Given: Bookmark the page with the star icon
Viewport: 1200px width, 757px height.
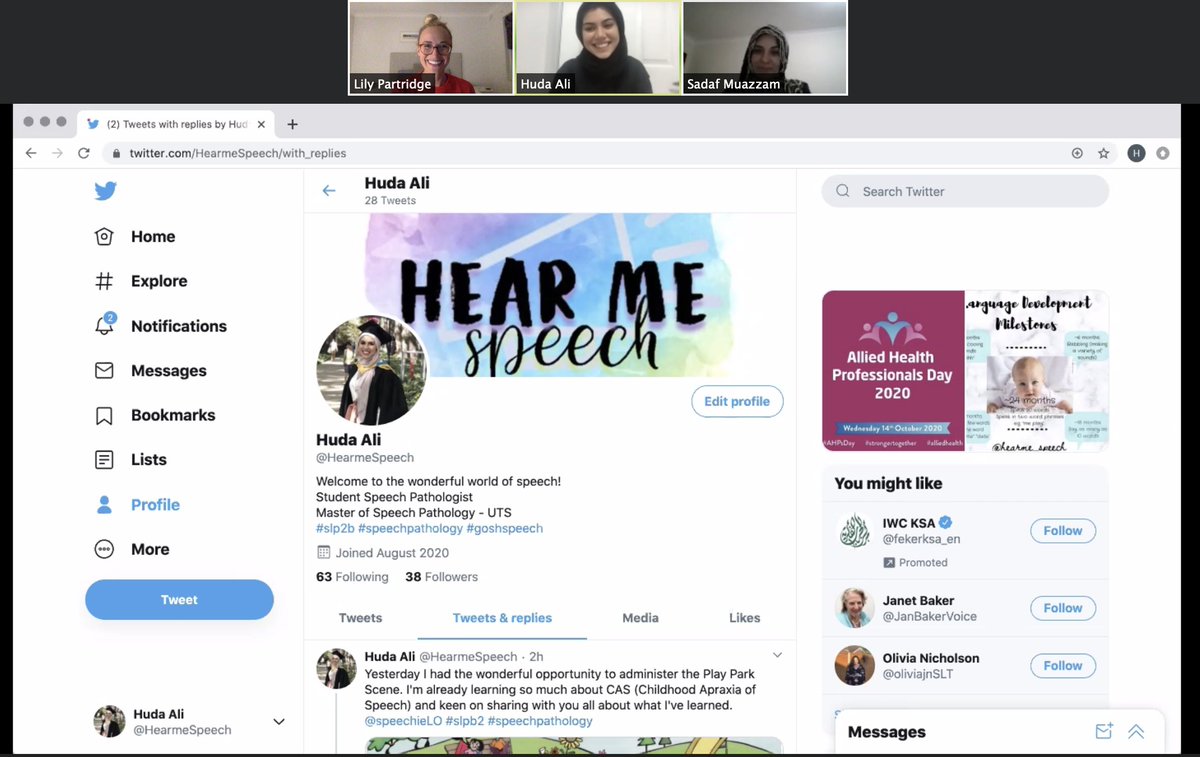Looking at the screenshot, I should (x=1104, y=153).
